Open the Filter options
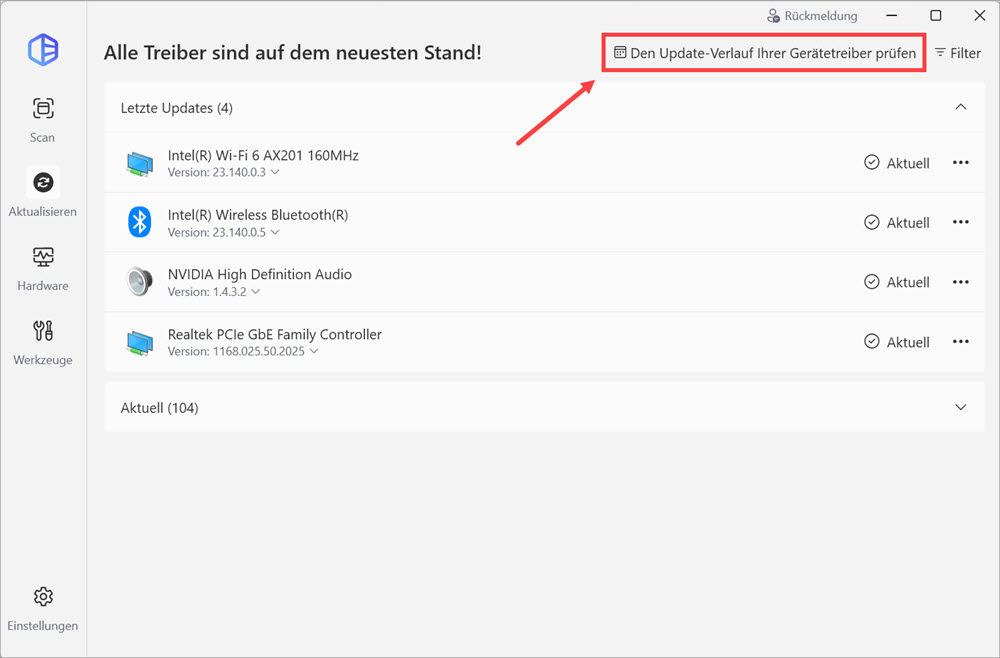The height and width of the screenshot is (658, 1000). (x=957, y=53)
